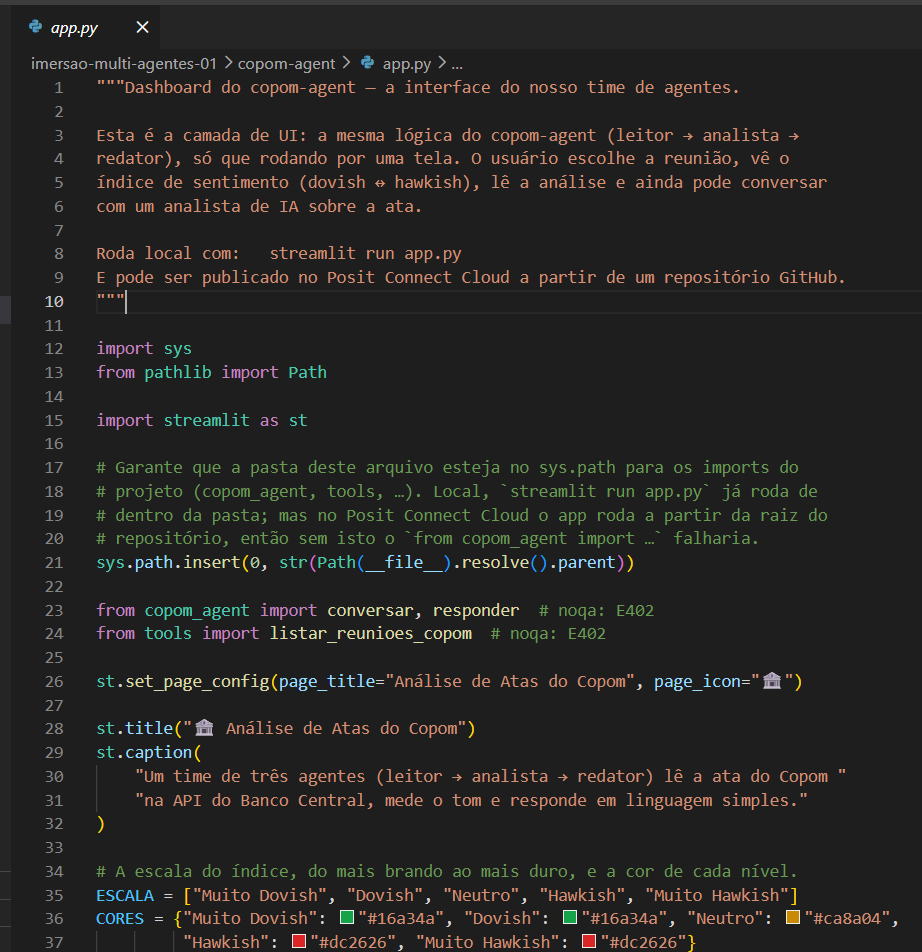Screen dimensions: 922x952
Task: Click line number 1 in the gutter
Action: pyautogui.click(x=58, y=88)
